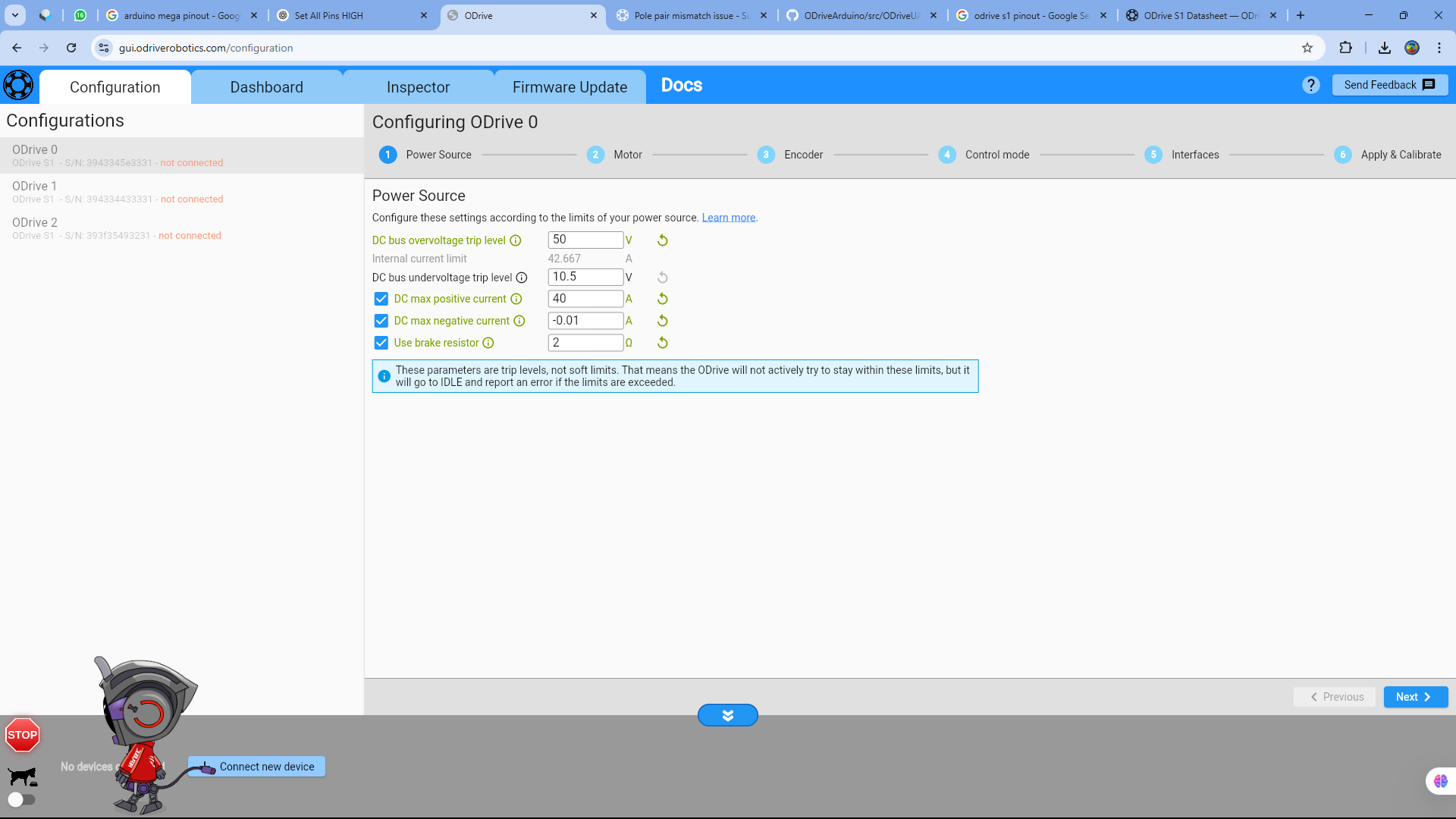The height and width of the screenshot is (819, 1456).
Task: Show info for DC bus overvoltage trip level
Action: coord(516,240)
